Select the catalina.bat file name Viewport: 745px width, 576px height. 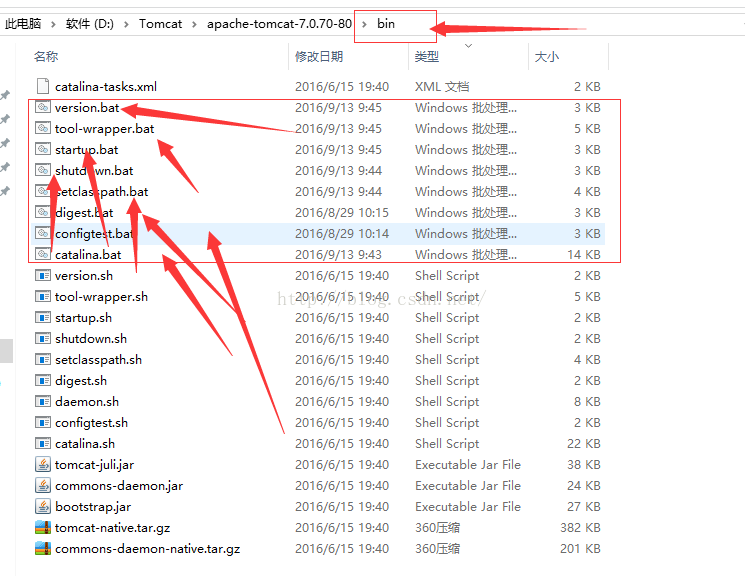[x=88, y=255]
